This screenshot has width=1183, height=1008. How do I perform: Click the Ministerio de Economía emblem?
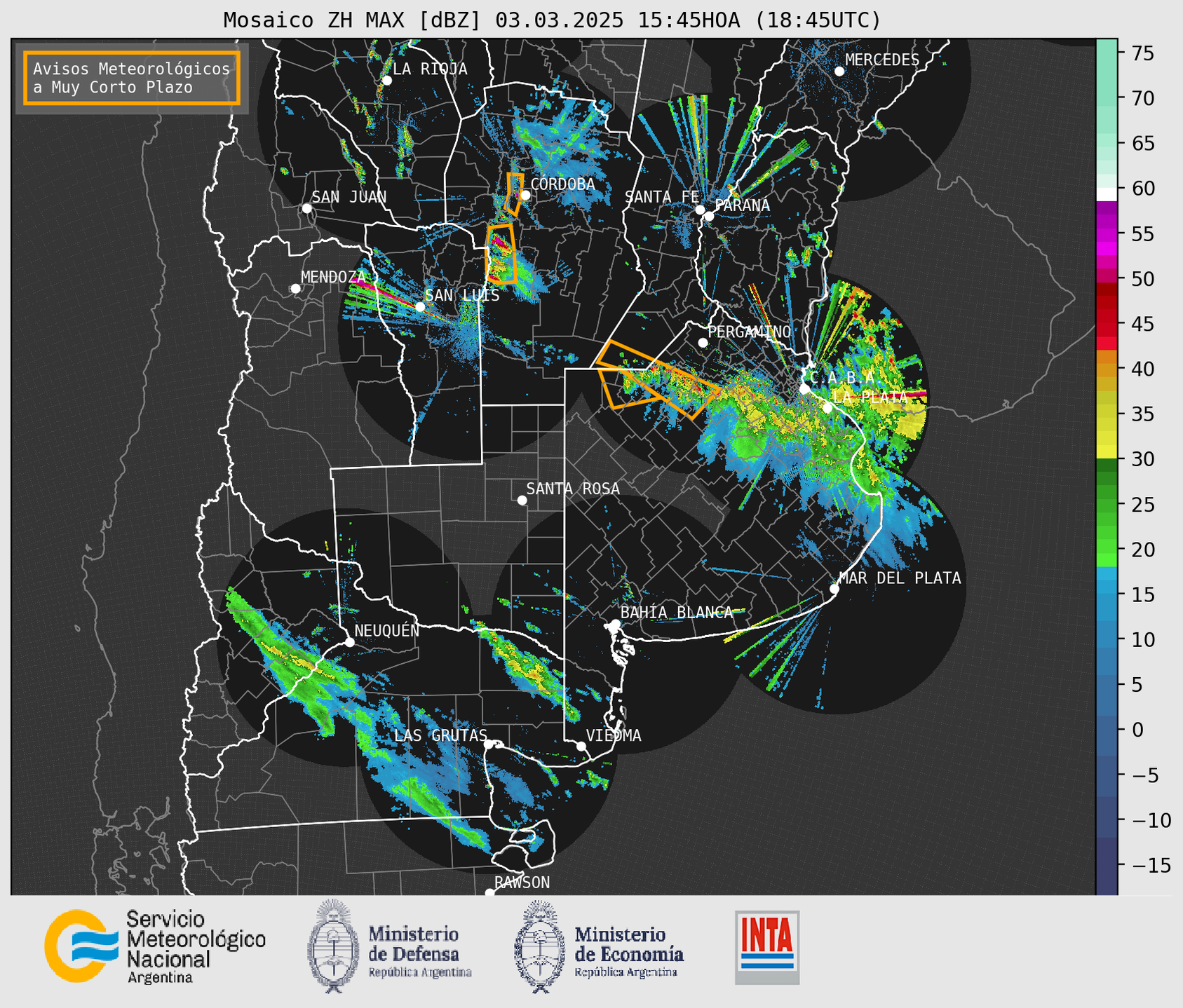pyautogui.click(x=540, y=946)
